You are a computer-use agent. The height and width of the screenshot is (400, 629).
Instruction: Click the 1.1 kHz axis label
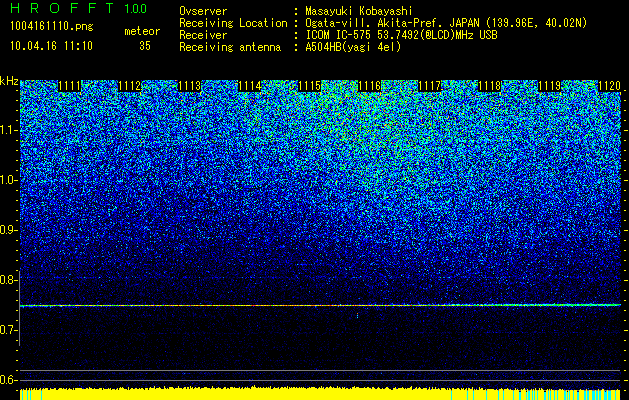8,130
